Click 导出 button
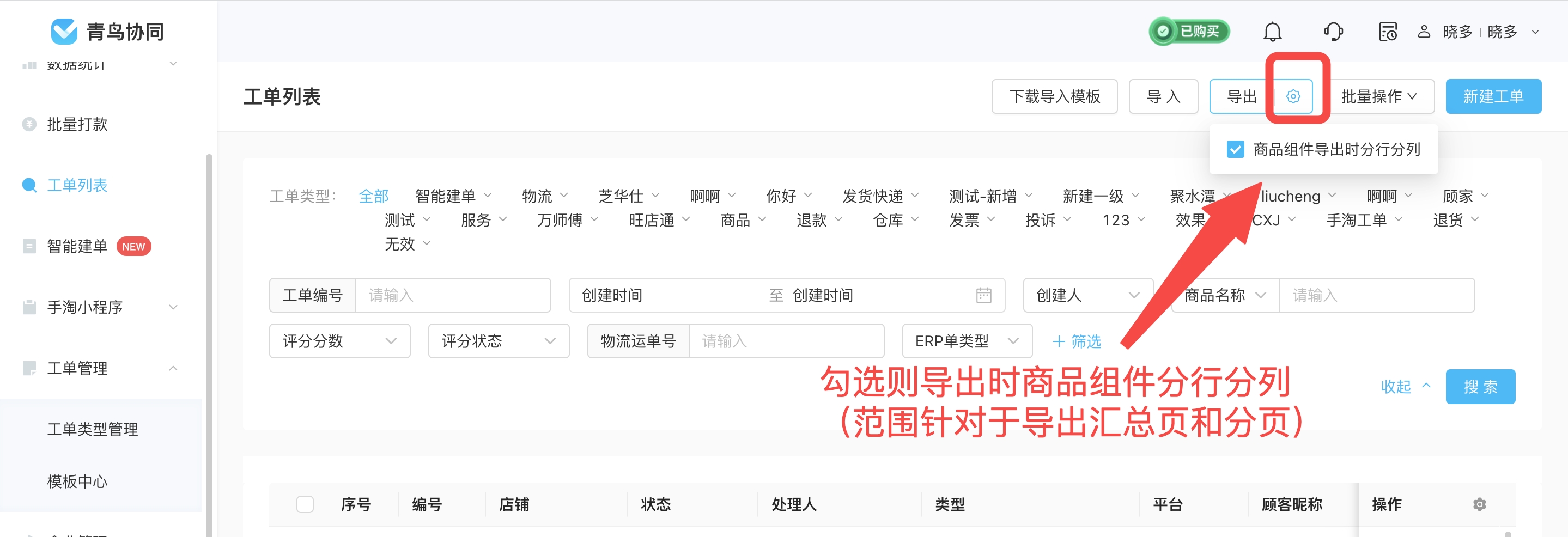The height and width of the screenshot is (537, 1568). pos(1242,96)
